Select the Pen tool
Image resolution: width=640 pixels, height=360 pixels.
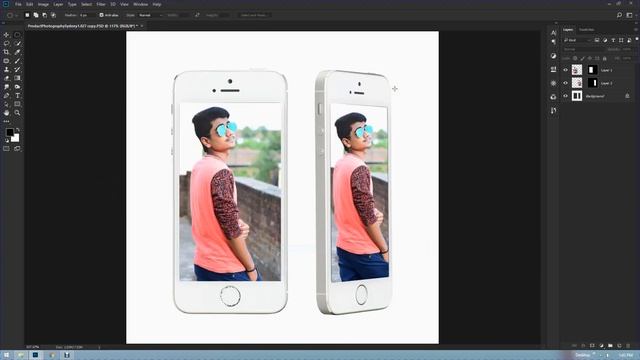[x=7, y=96]
